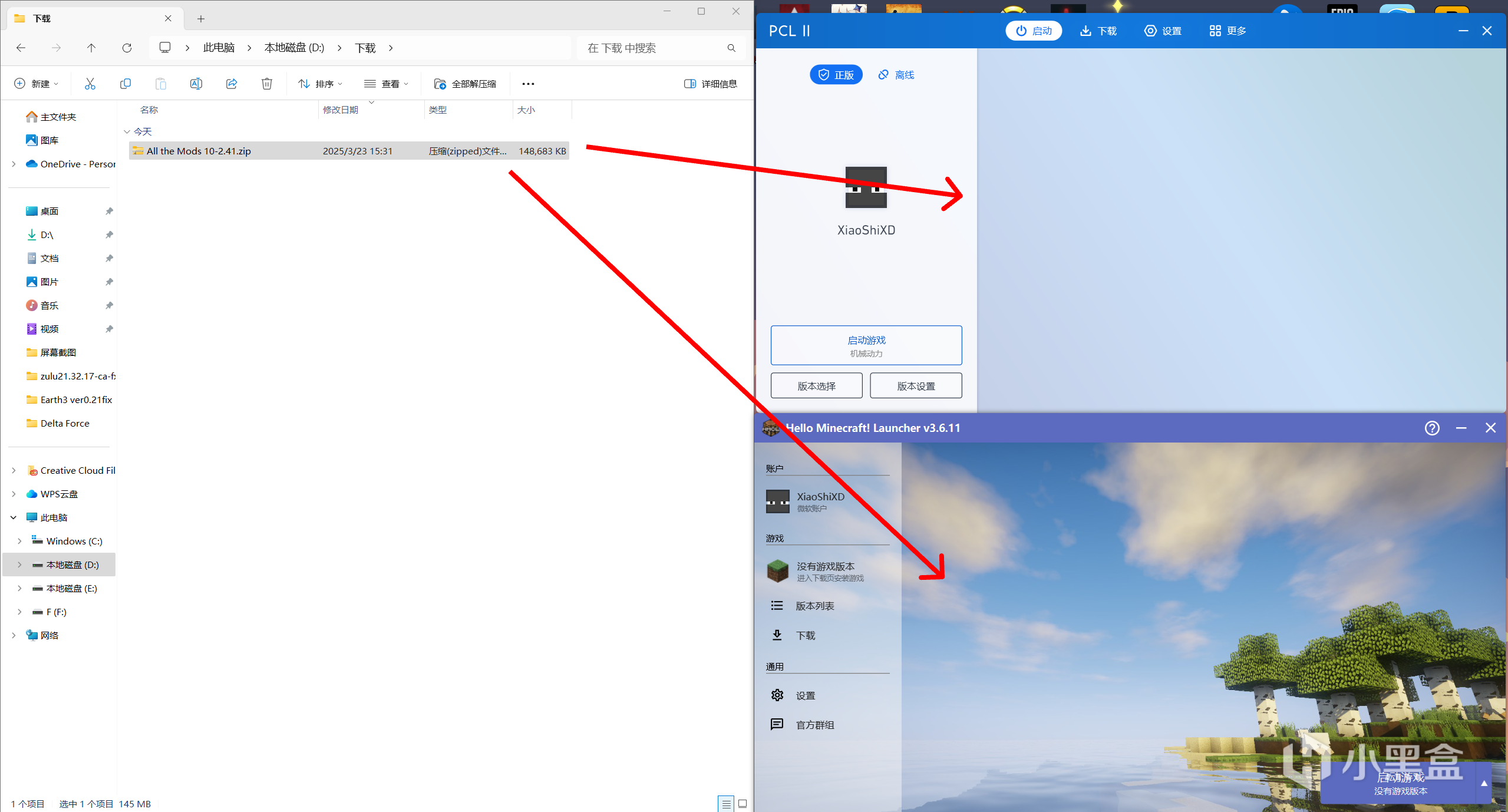Select All the Mods 10-2.41.zip file
This screenshot has width=1508, height=812.
(x=349, y=151)
